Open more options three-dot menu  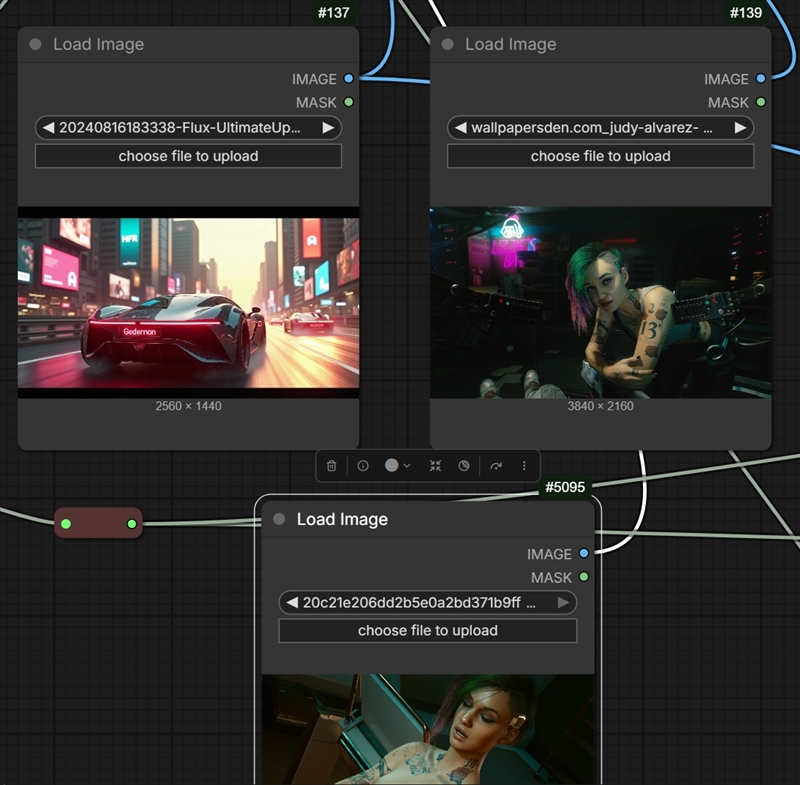point(524,466)
